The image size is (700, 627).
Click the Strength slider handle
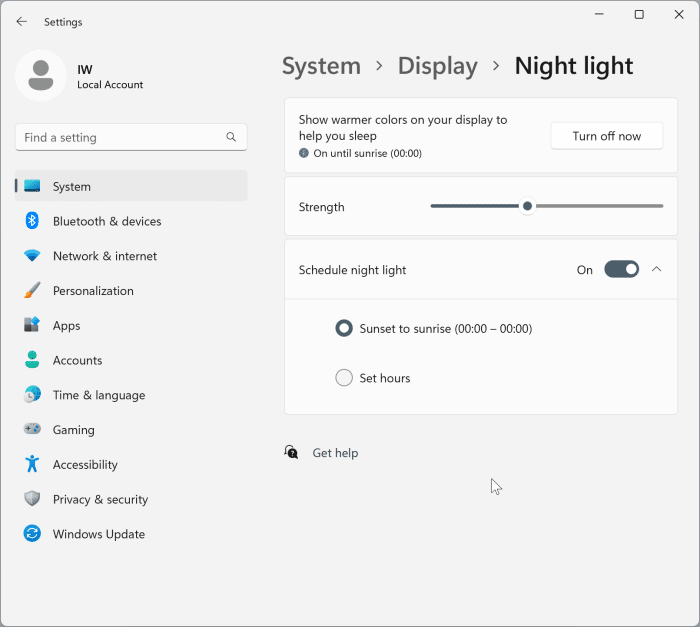click(x=527, y=206)
